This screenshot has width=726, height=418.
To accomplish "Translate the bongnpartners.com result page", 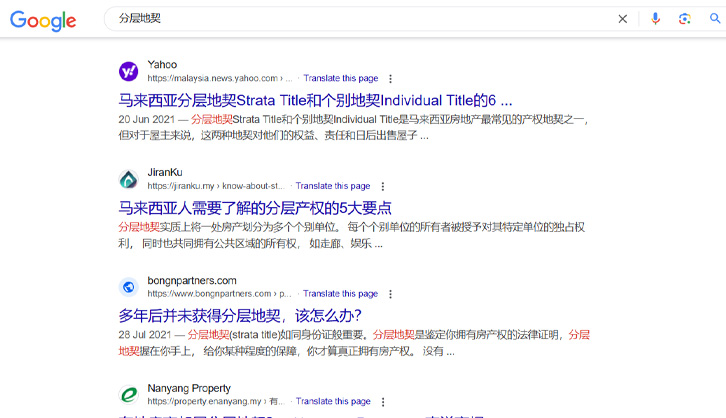I will tap(340, 294).
